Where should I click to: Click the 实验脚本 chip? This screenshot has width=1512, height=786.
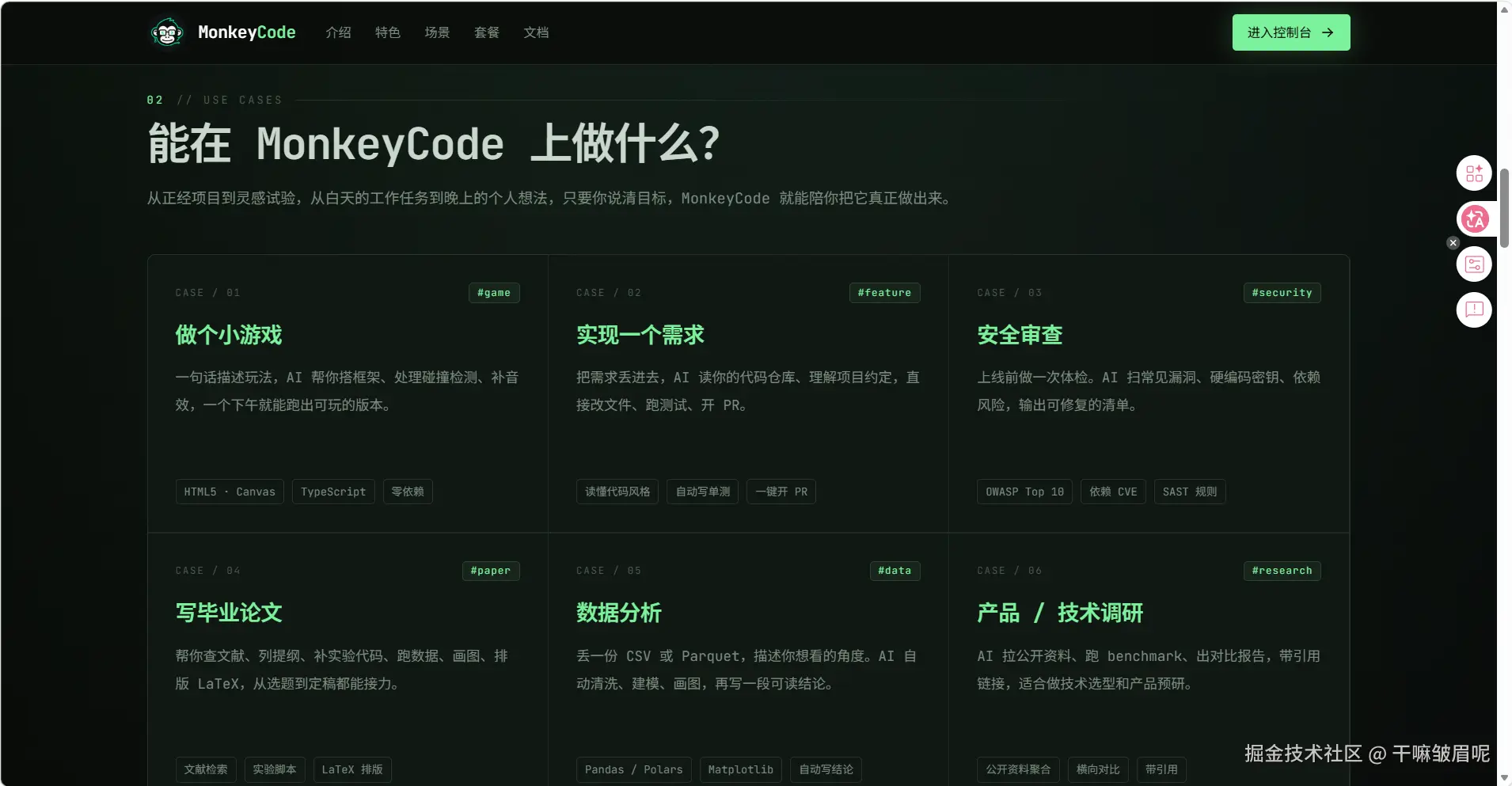pos(275,769)
